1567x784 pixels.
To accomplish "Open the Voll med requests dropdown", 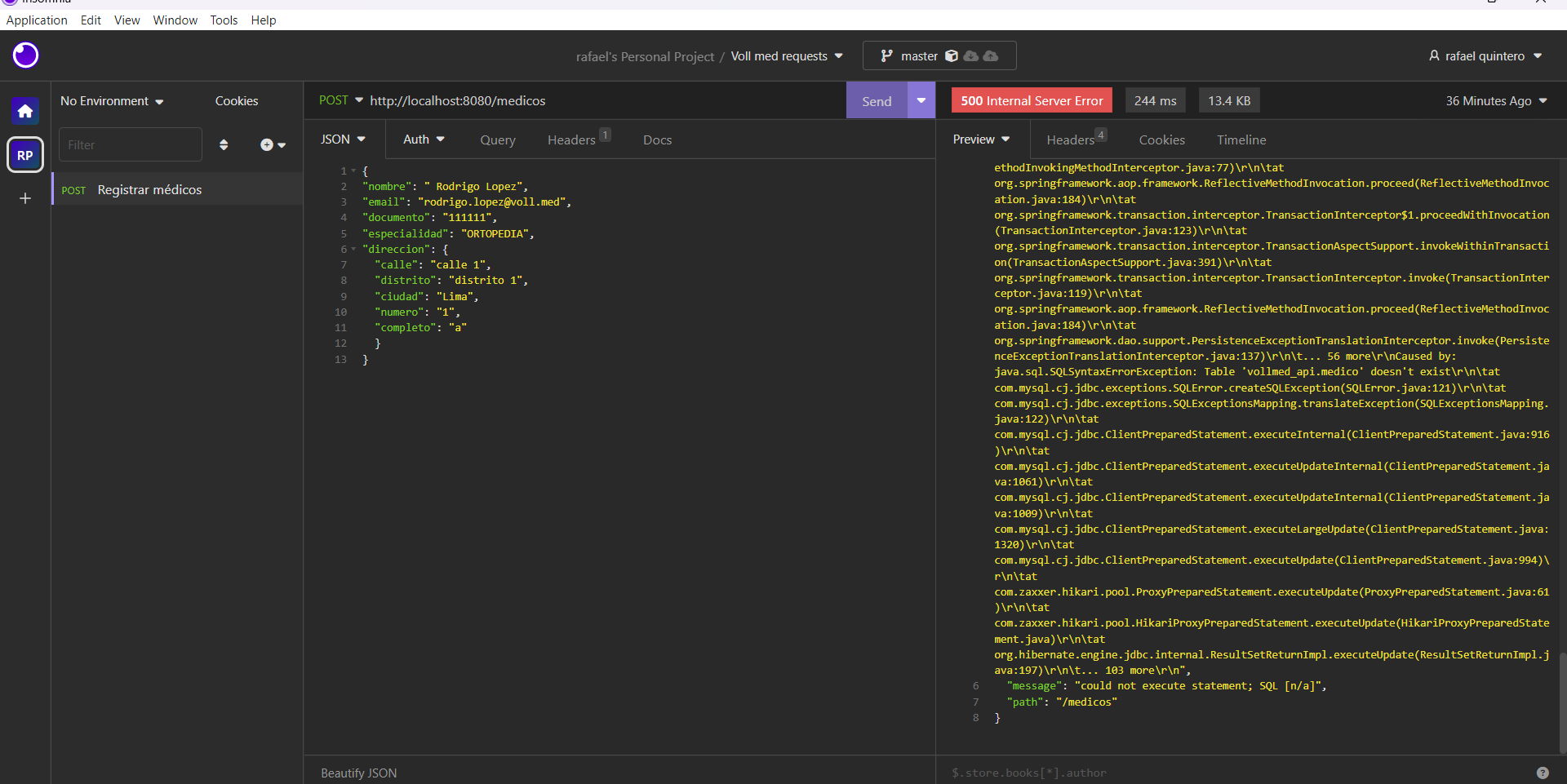I will [x=787, y=56].
